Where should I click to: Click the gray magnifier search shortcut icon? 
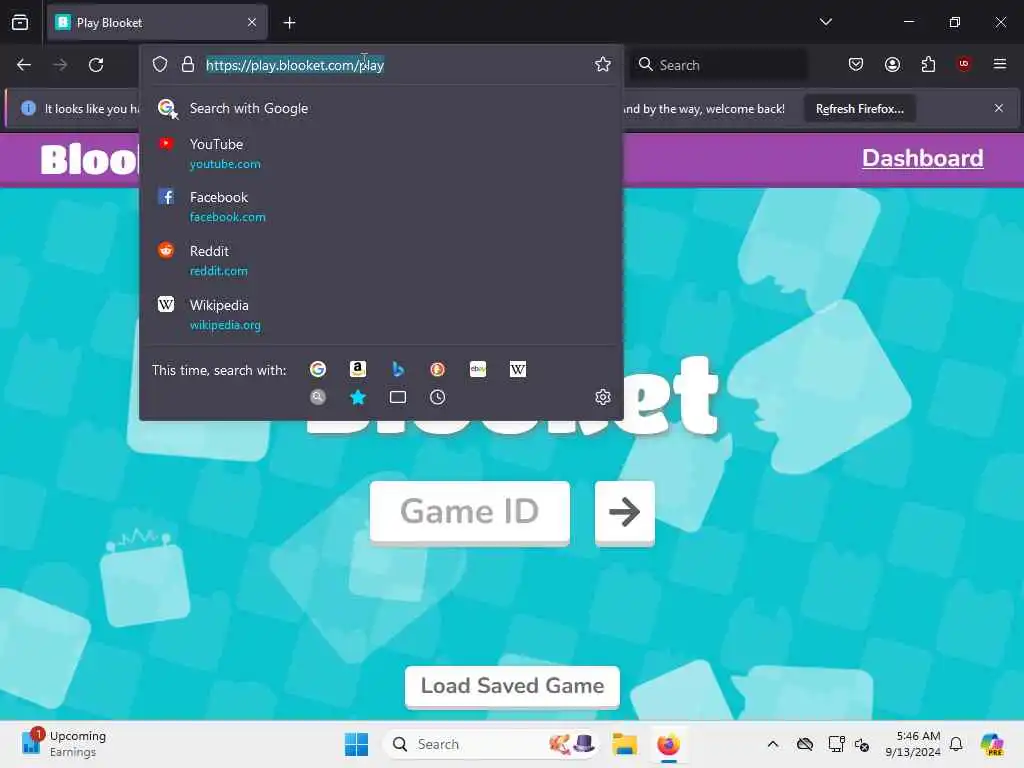click(318, 397)
